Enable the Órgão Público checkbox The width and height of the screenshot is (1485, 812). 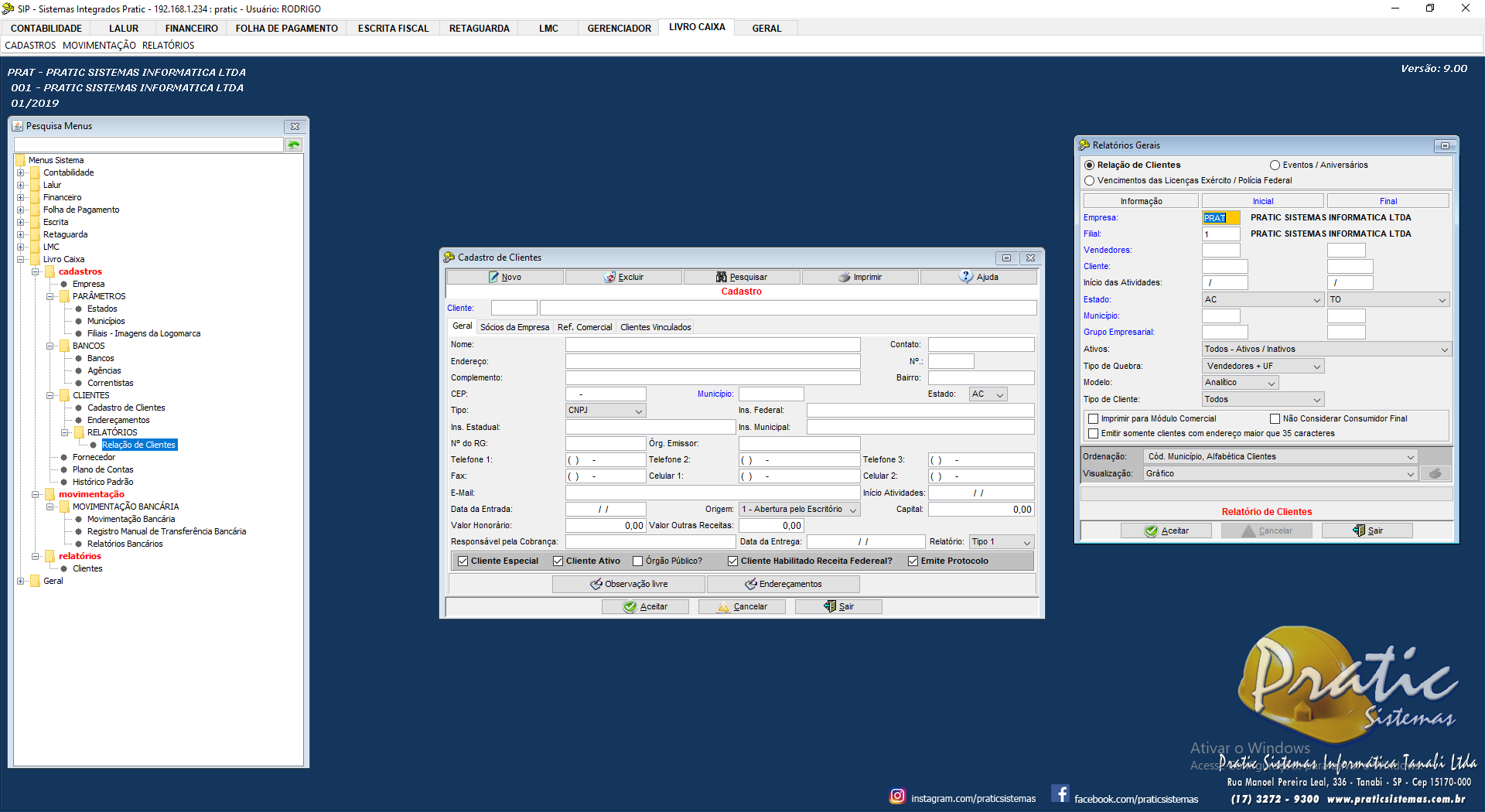click(637, 561)
